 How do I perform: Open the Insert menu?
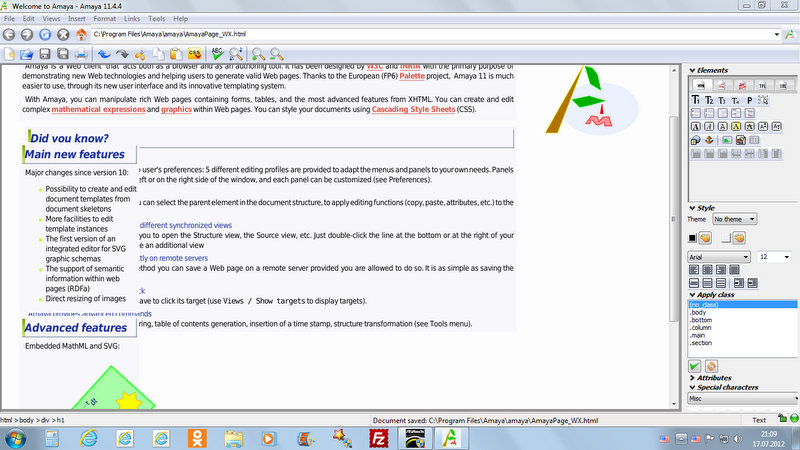point(77,18)
